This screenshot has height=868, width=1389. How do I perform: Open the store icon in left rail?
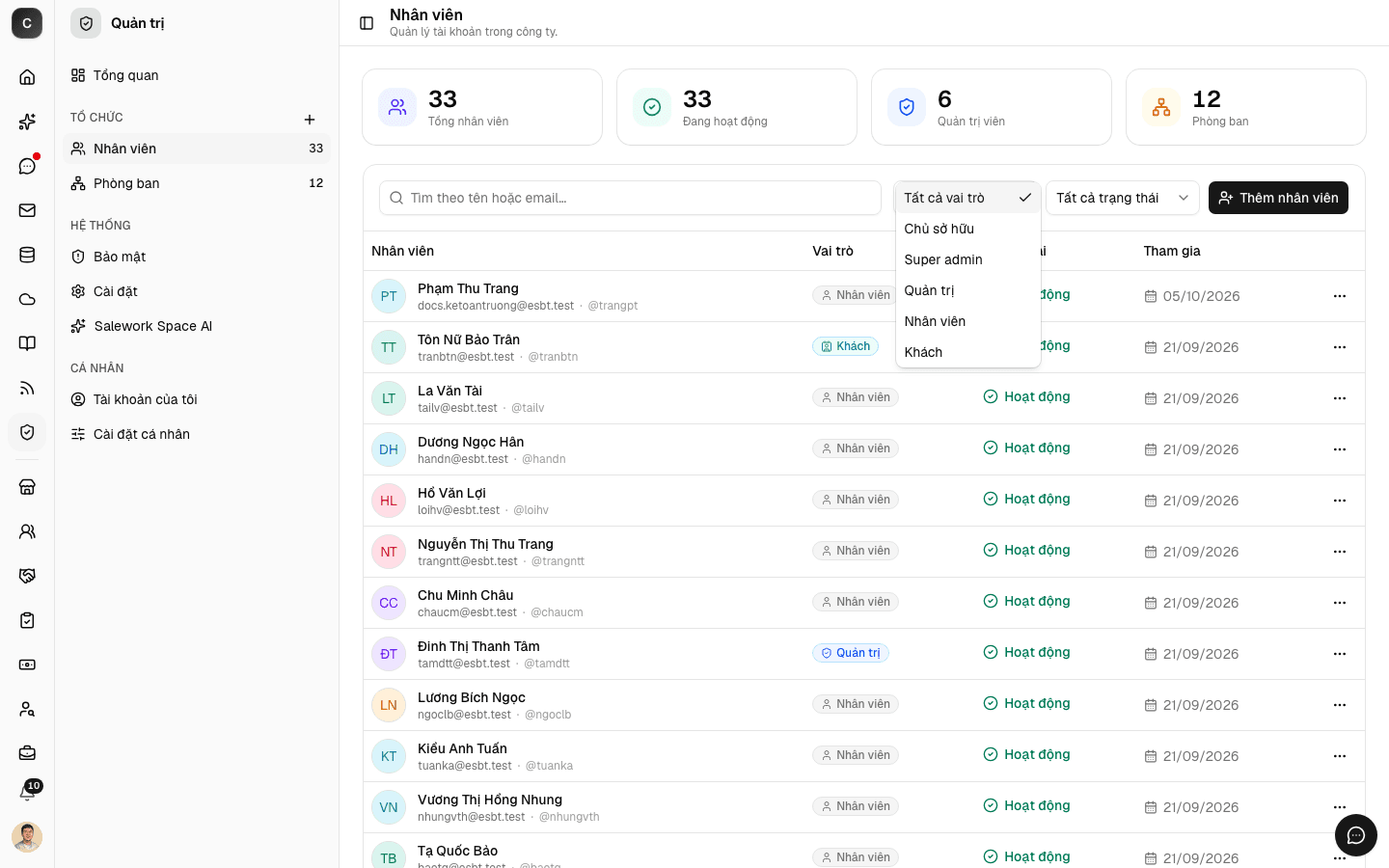tap(27, 487)
